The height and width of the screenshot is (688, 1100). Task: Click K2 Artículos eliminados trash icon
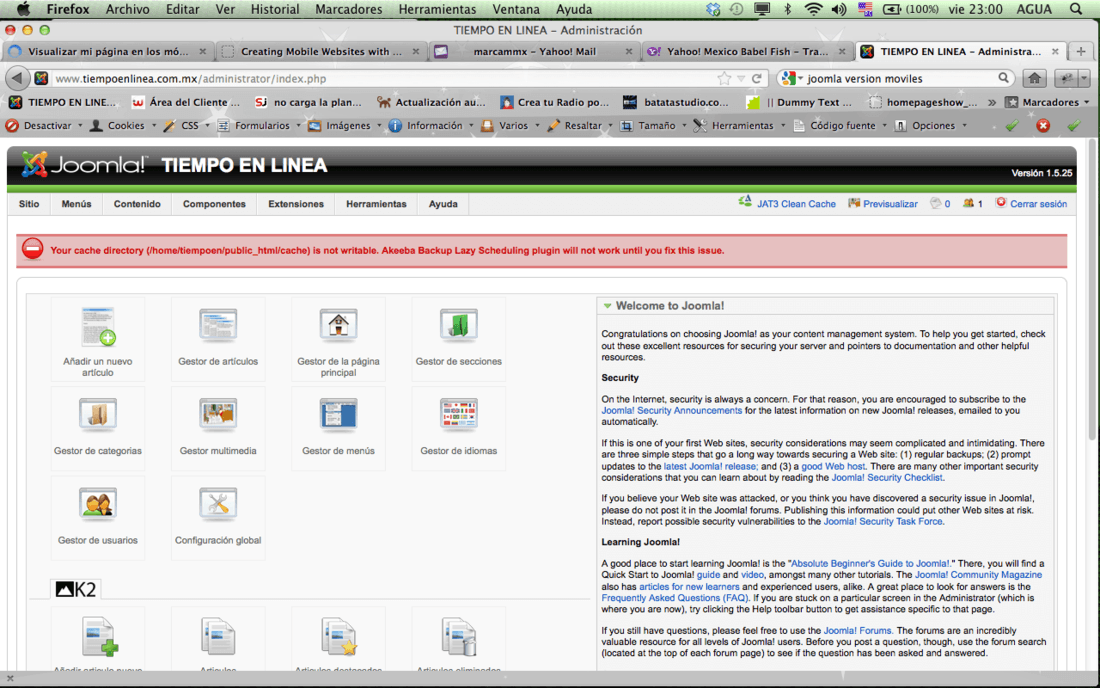pyautogui.click(x=460, y=637)
